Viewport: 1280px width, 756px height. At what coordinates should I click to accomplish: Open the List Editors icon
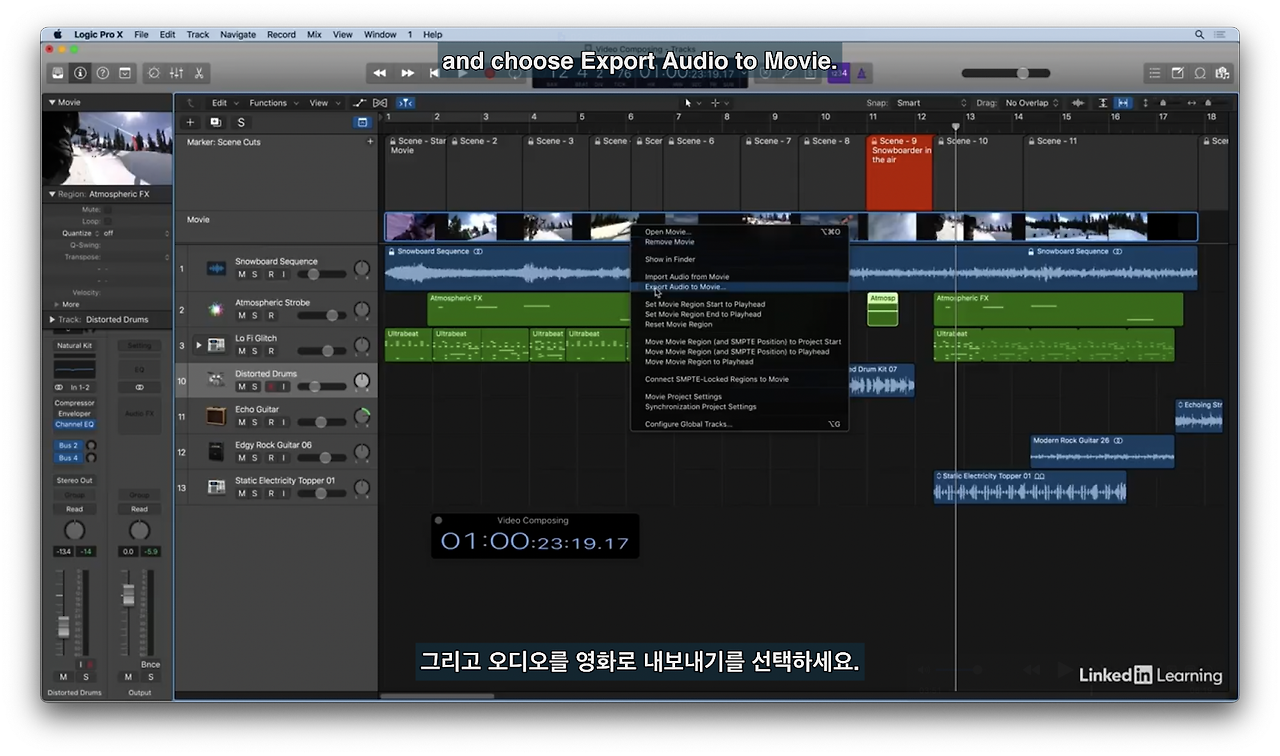pyautogui.click(x=1155, y=73)
